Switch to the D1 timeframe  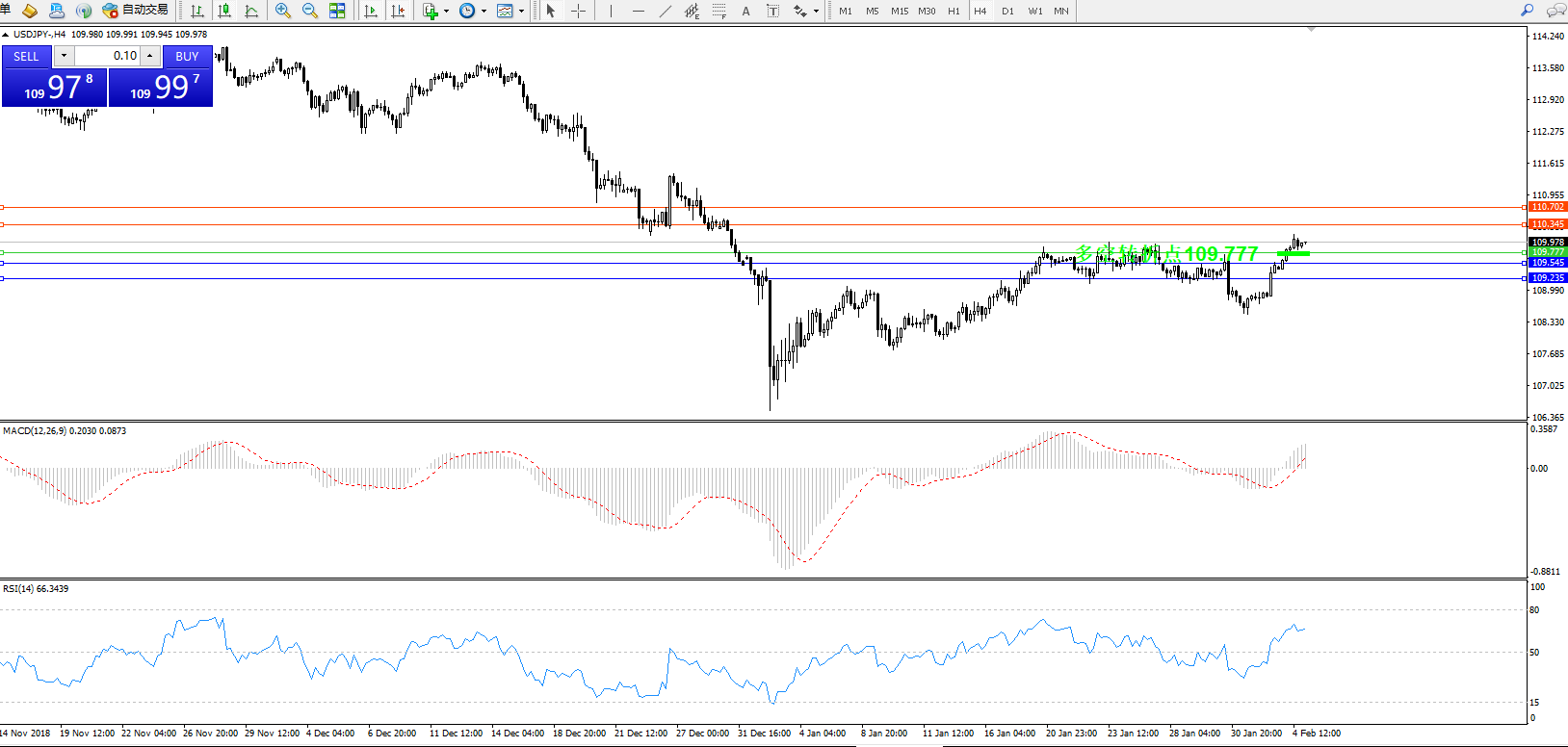point(1007,11)
